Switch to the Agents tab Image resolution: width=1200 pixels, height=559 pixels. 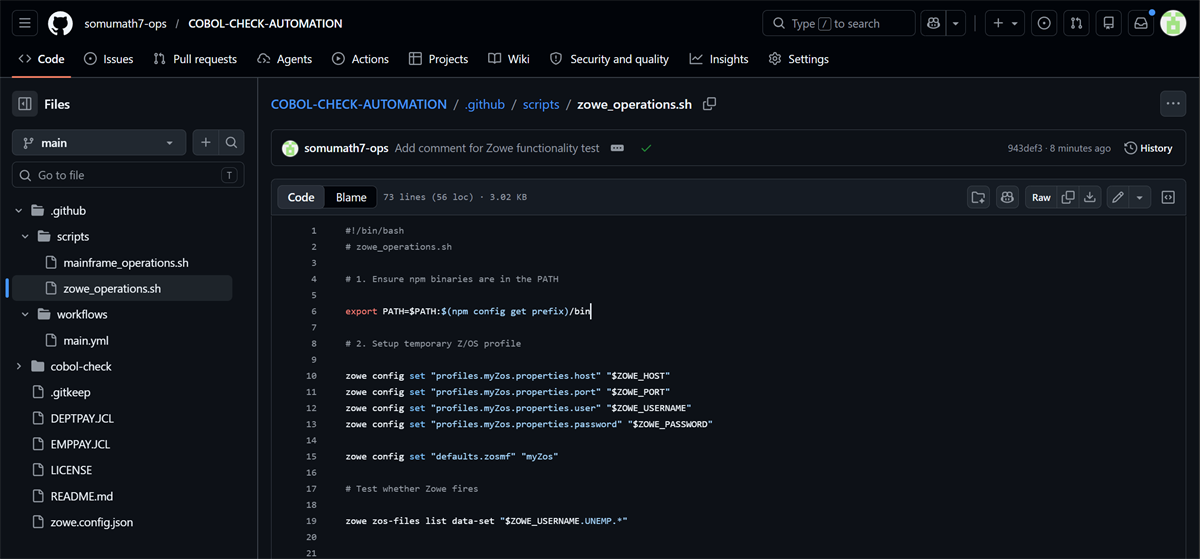284,59
